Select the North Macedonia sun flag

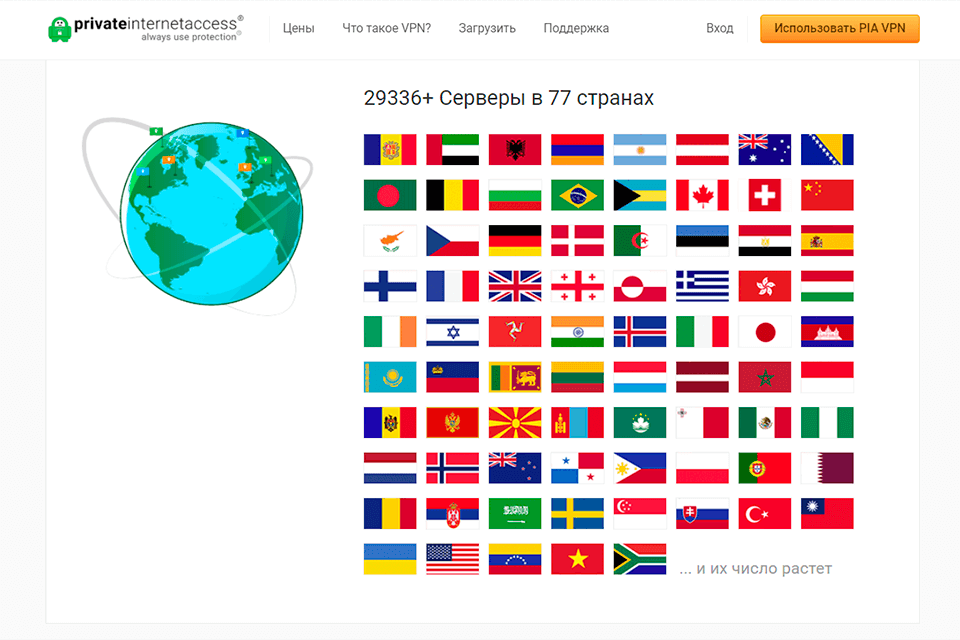(515, 423)
